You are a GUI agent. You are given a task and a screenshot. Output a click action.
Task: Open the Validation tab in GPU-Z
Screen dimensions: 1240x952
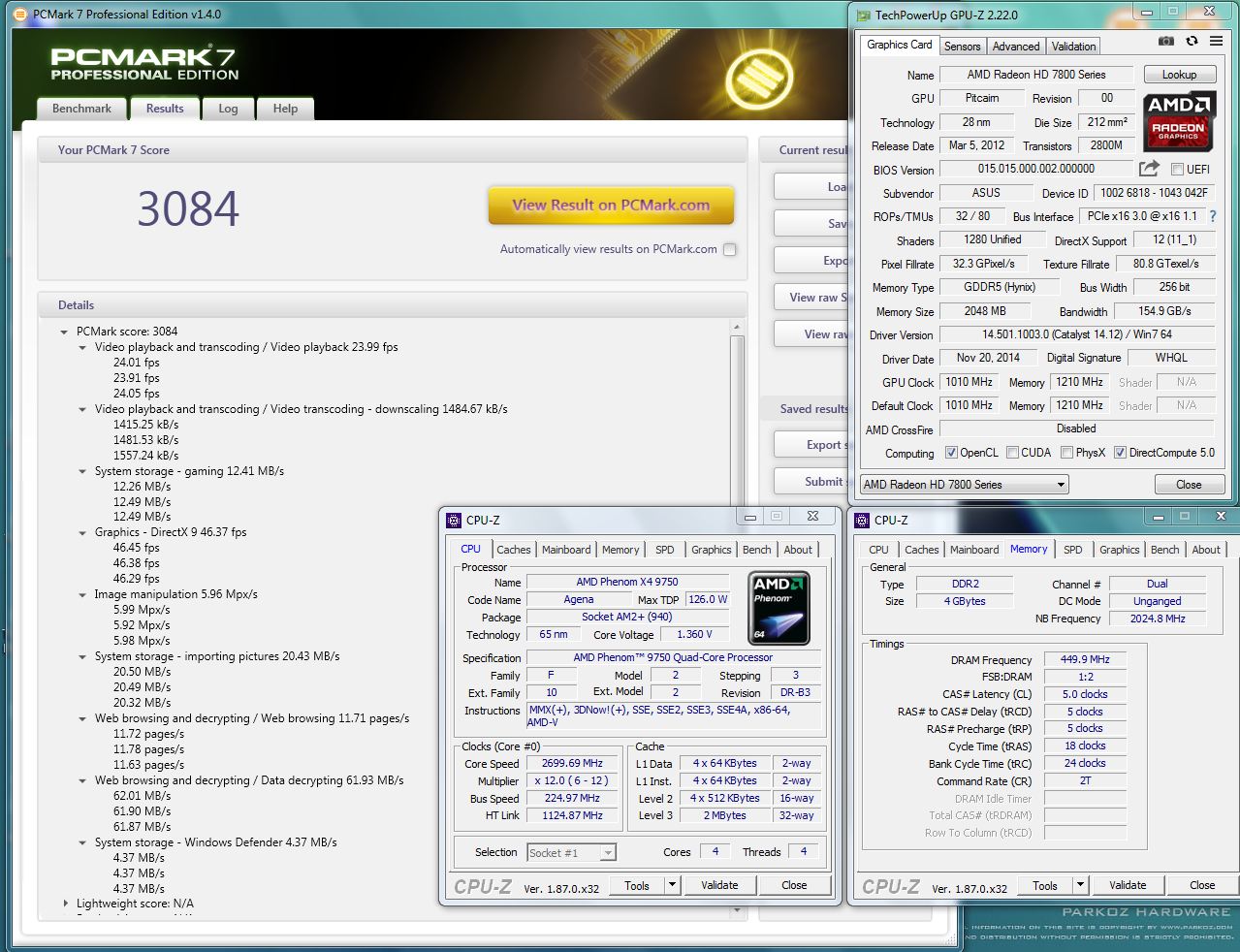1073,47
